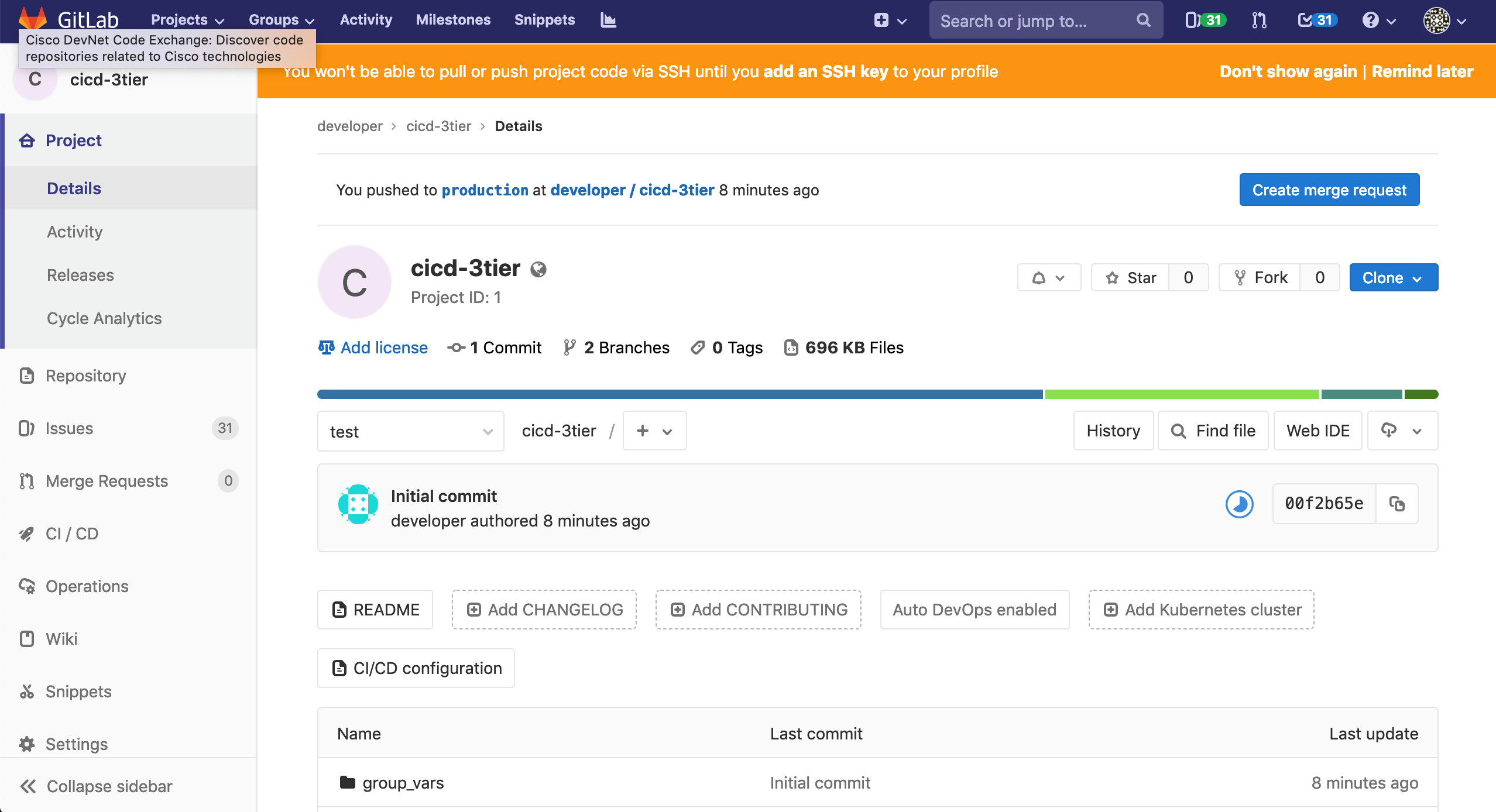
Task: Expand the Clone dropdown button
Action: pyautogui.click(x=1393, y=277)
